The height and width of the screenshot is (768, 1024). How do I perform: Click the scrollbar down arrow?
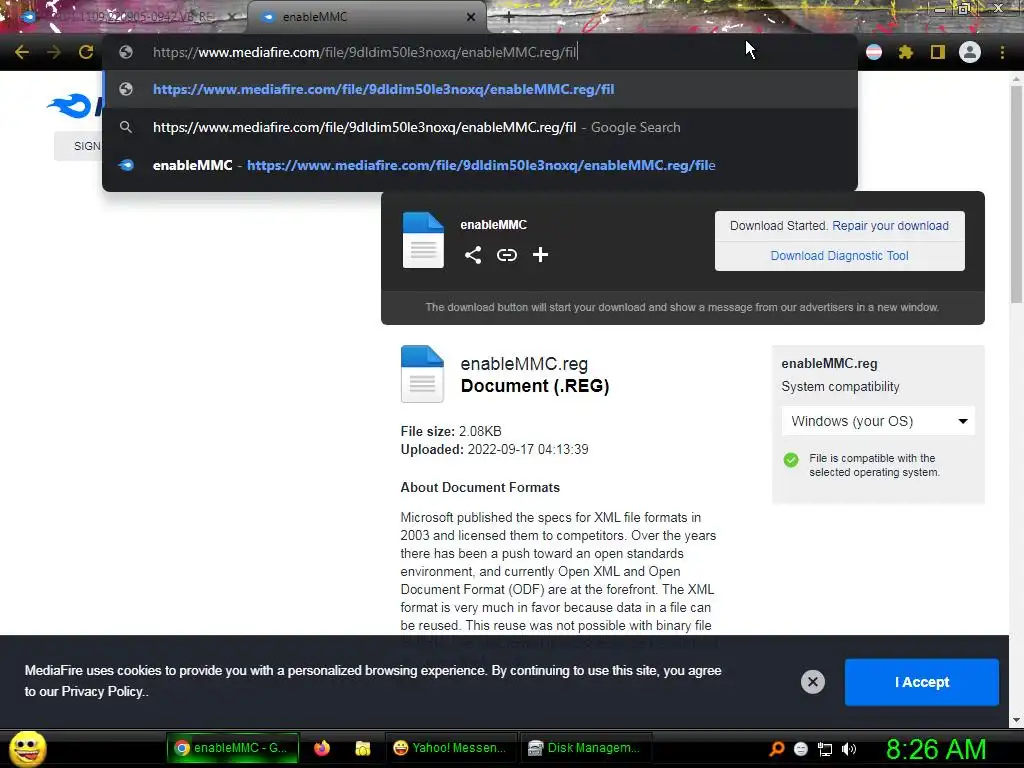[1016, 720]
